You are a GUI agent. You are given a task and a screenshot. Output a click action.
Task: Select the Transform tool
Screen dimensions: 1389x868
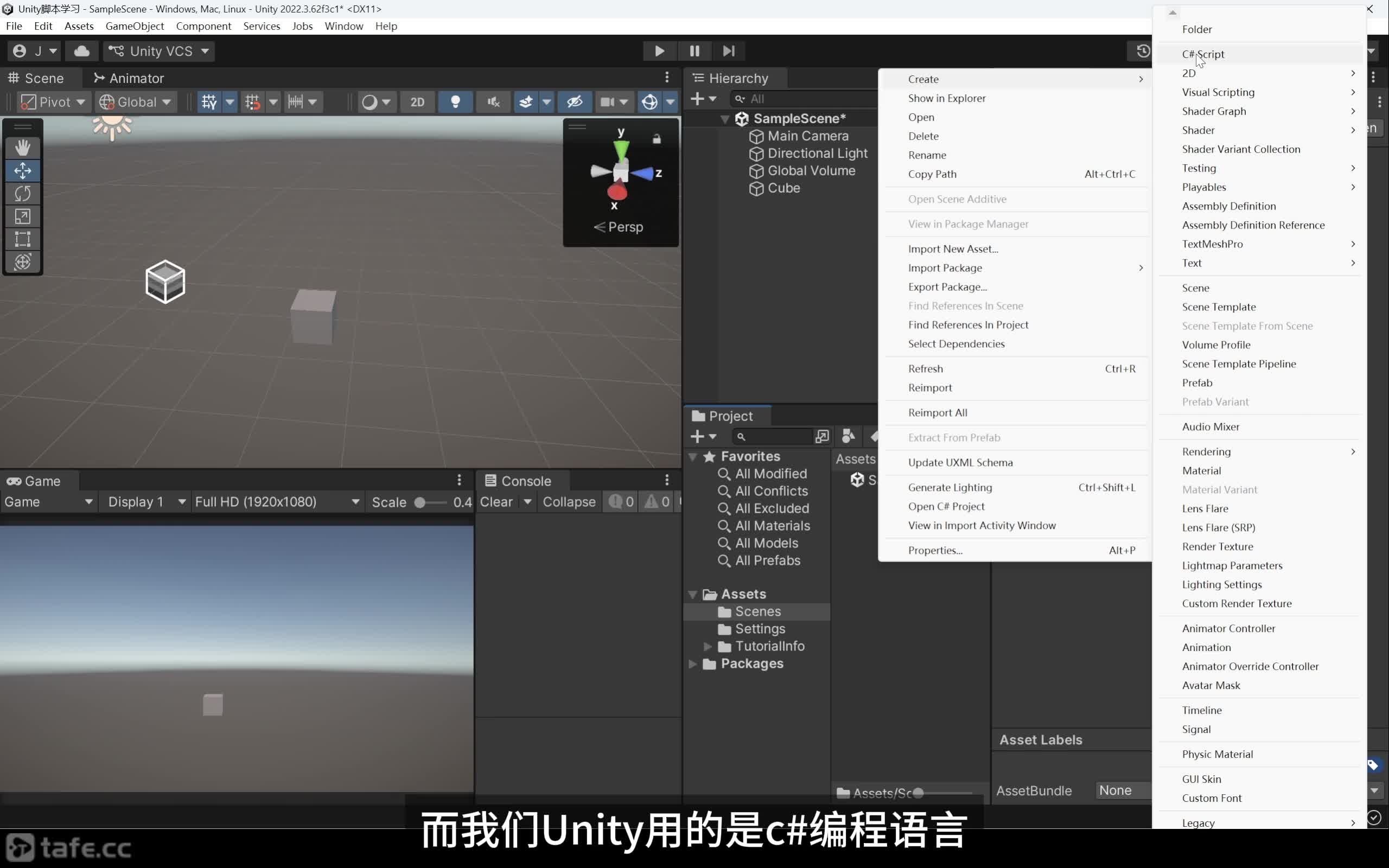(22, 262)
